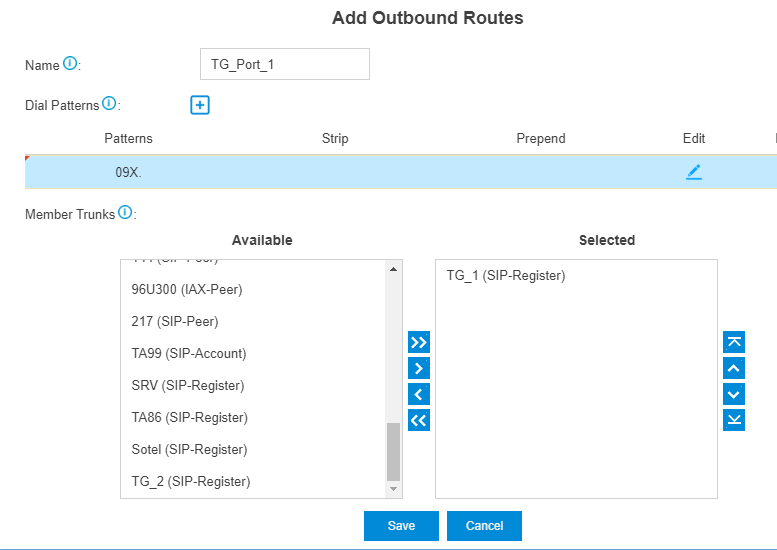The image size is (777, 550).
Task: Add highlighted trunk using single right arrow
Action: 419,368
